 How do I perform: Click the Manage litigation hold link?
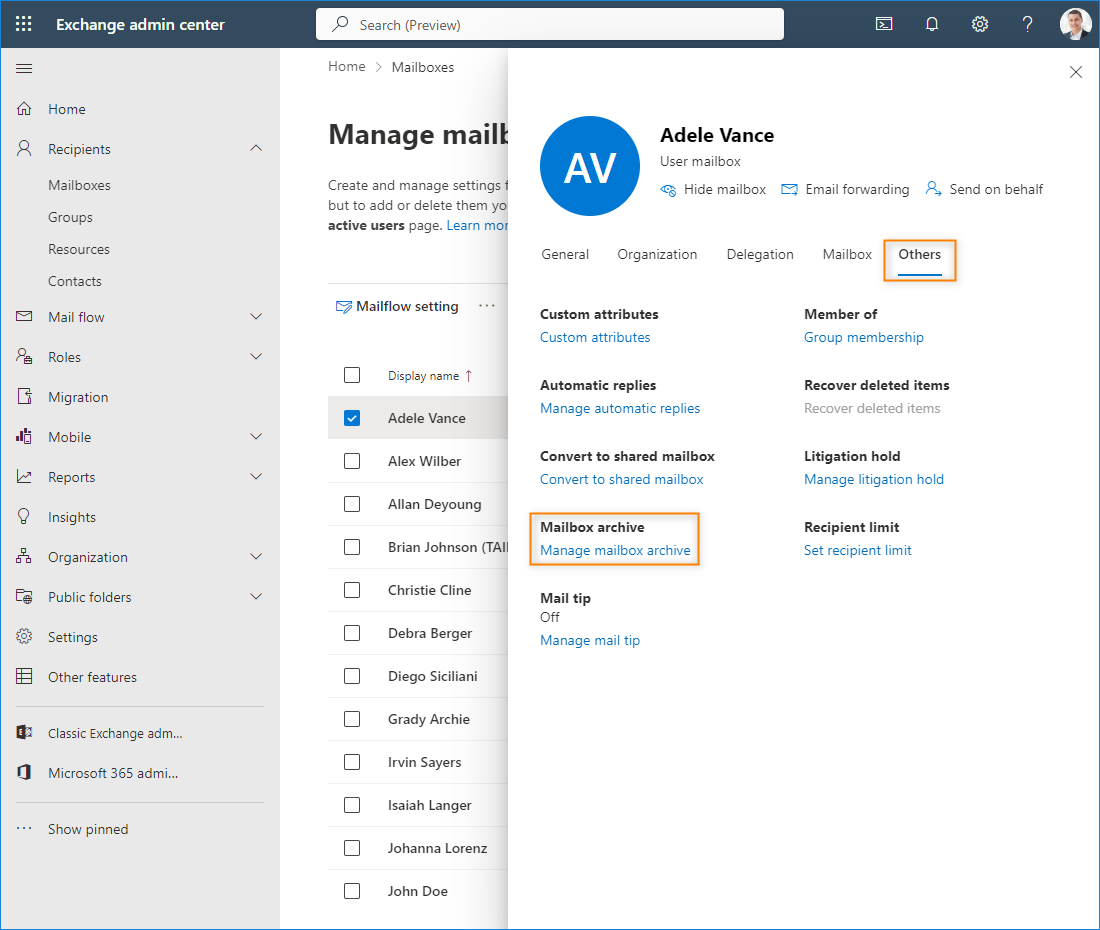[873, 480]
